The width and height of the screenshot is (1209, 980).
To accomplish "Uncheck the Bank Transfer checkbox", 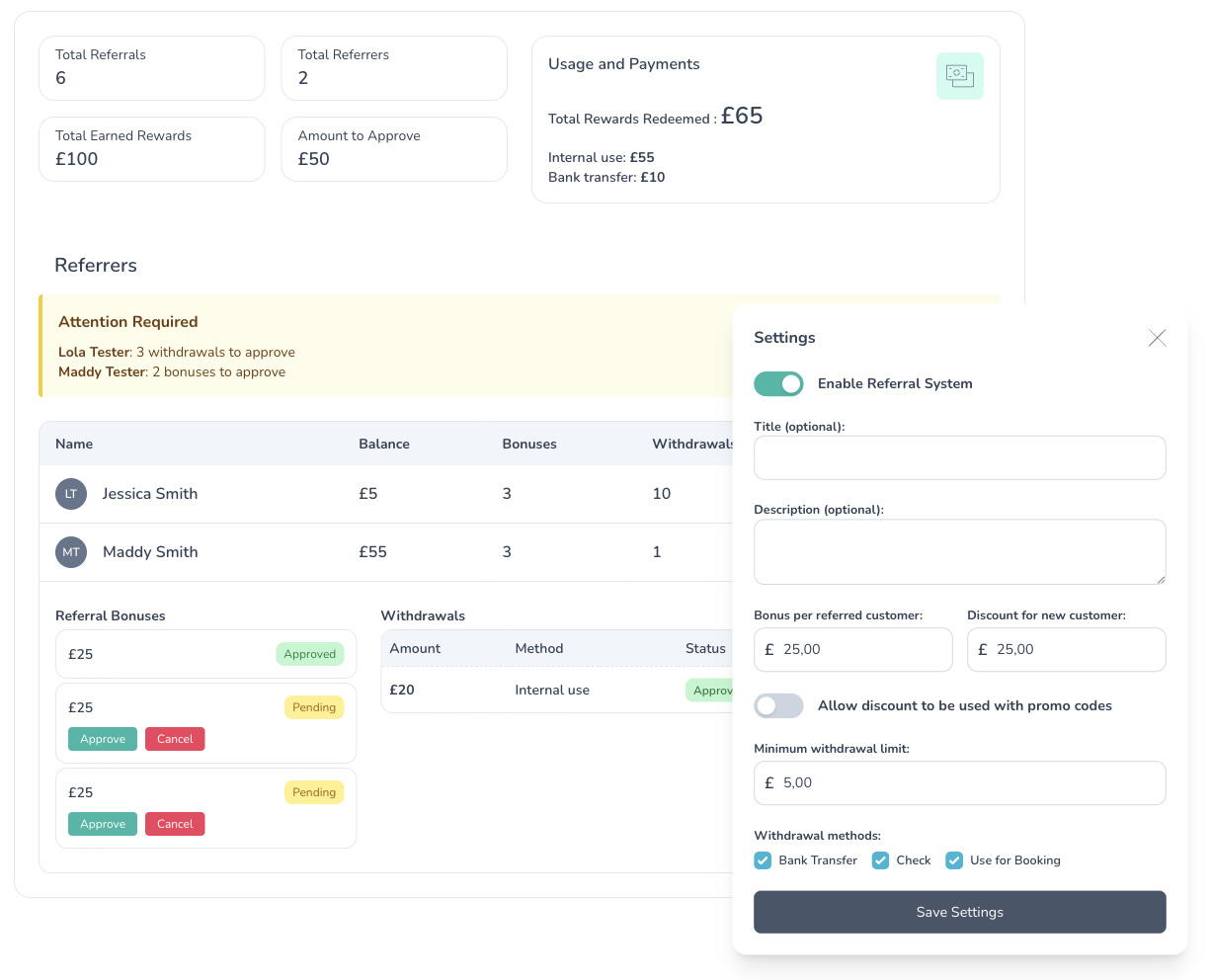I will (x=763, y=860).
